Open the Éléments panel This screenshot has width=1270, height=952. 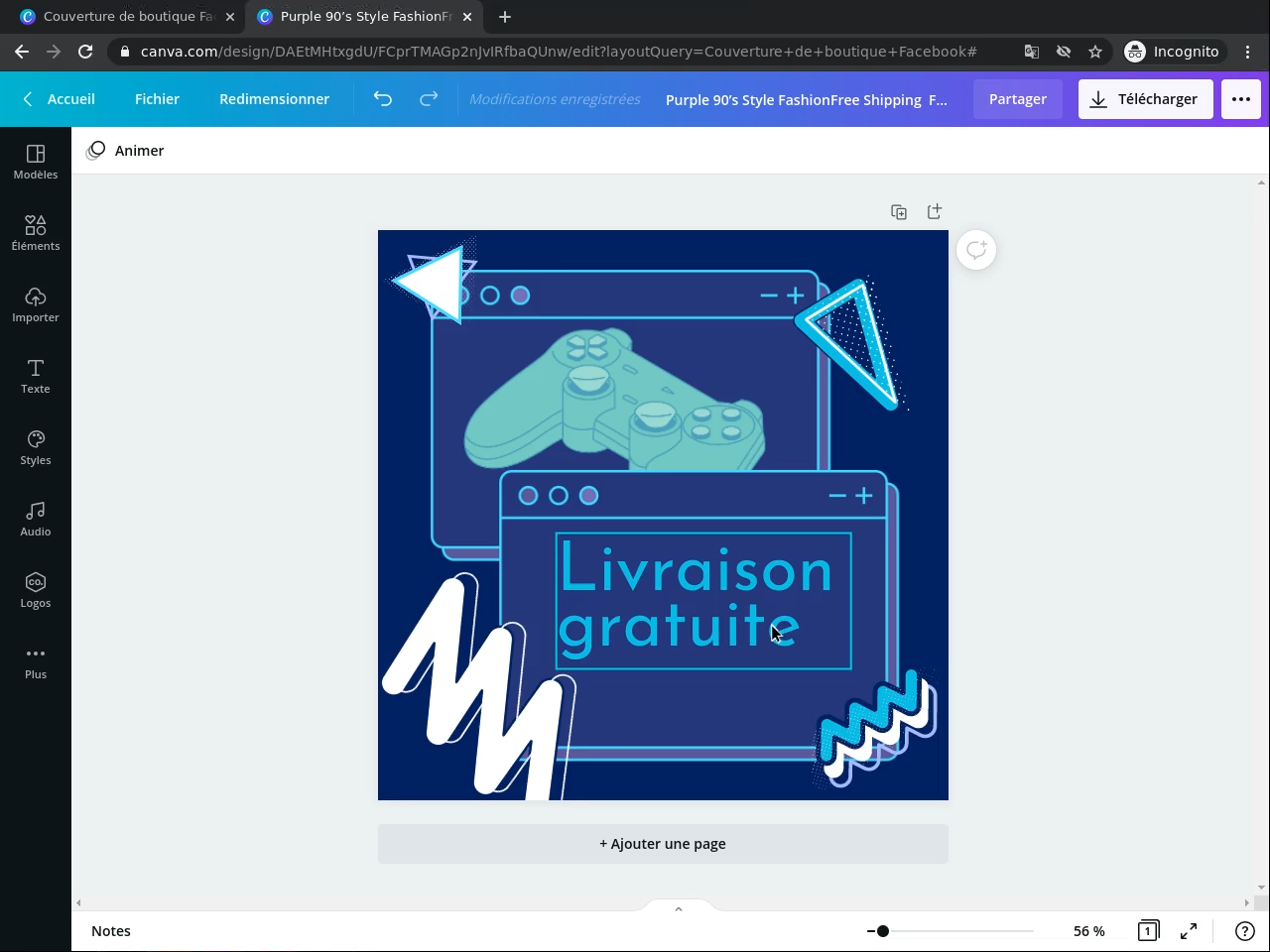click(x=36, y=233)
